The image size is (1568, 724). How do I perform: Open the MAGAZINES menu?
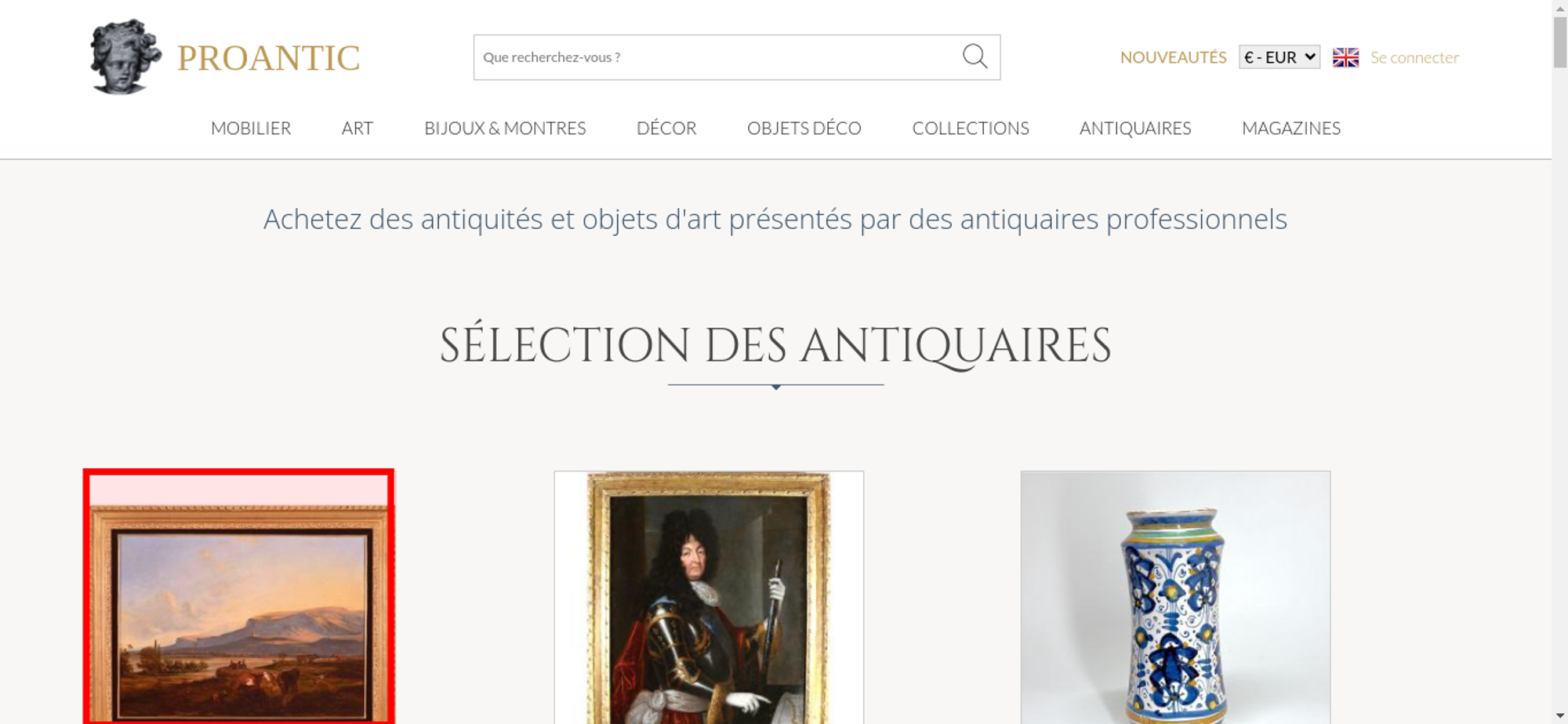click(x=1291, y=128)
